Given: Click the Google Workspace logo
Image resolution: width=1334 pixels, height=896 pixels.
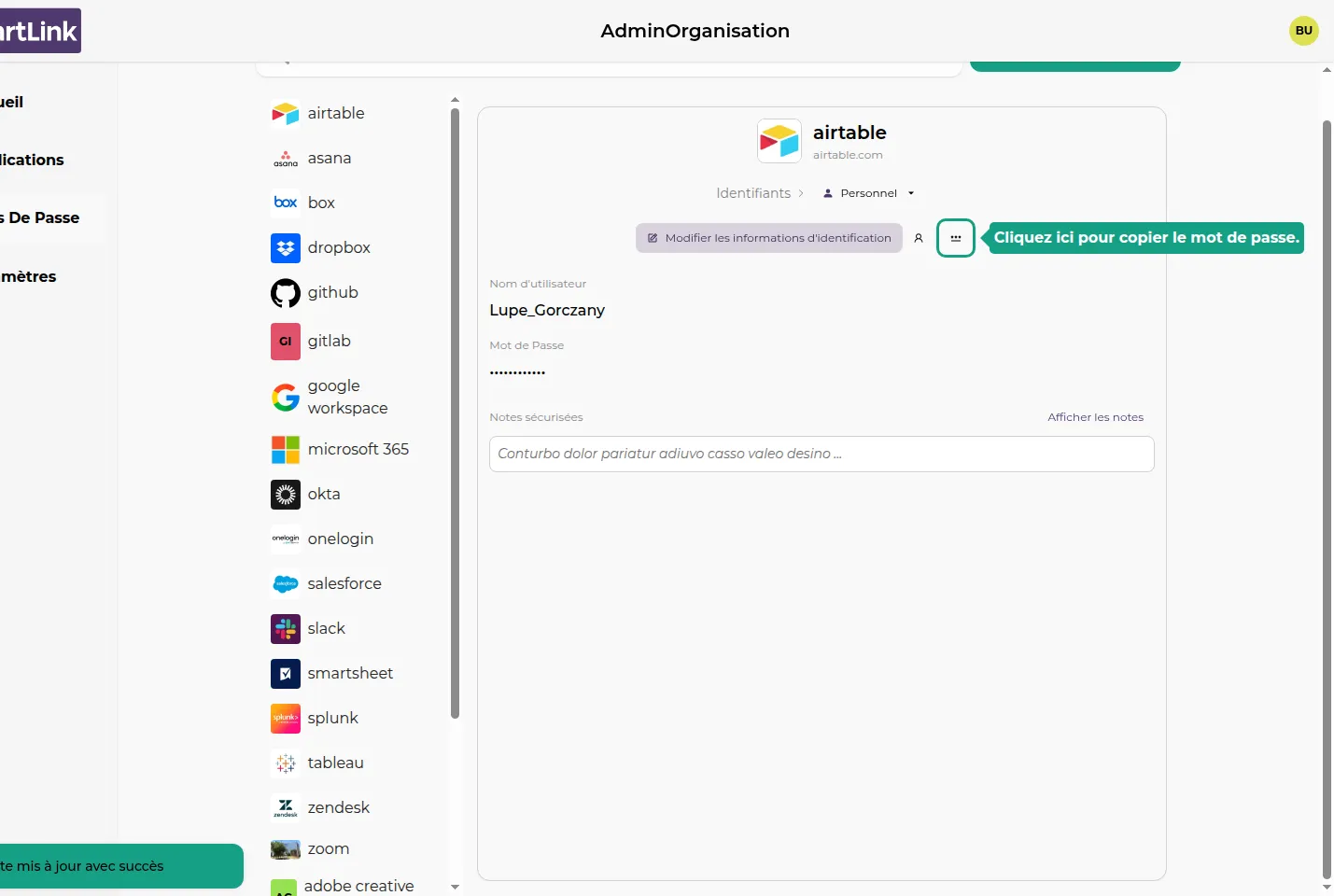Looking at the screenshot, I should (x=286, y=398).
